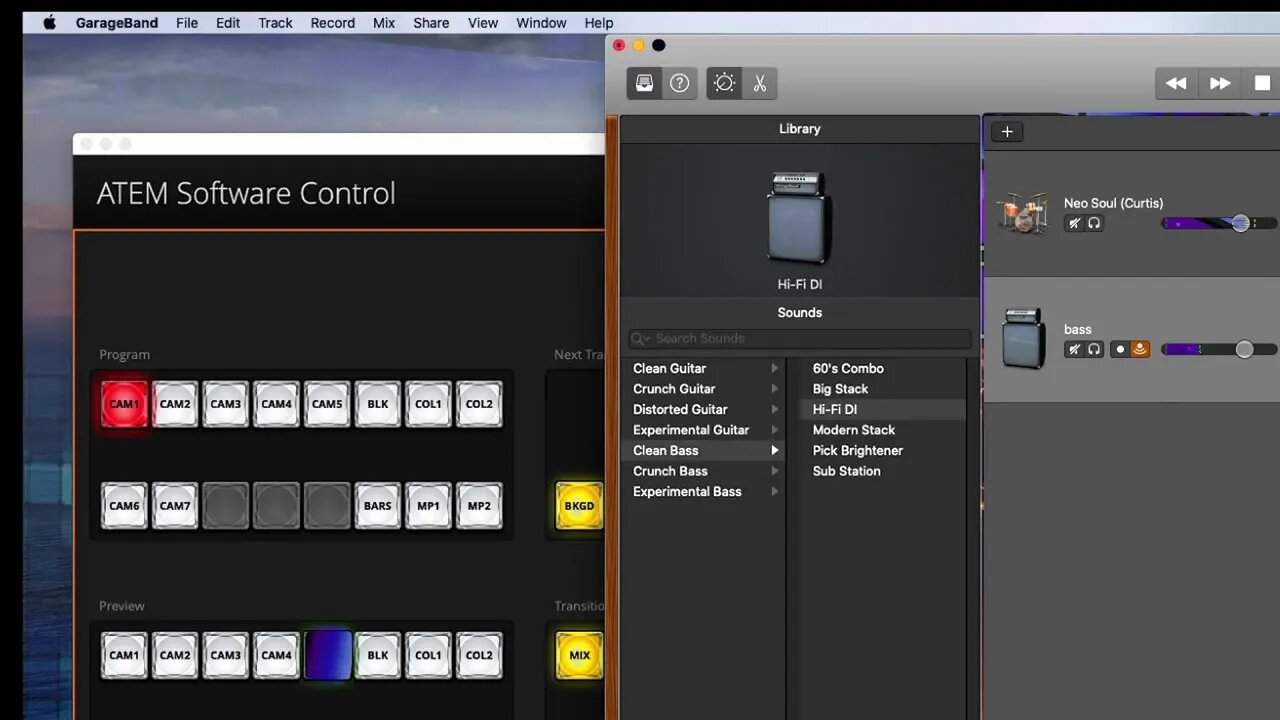The height and width of the screenshot is (720, 1280).
Task: Mute the Neo Soul (Curtis) track
Action: tap(1074, 223)
